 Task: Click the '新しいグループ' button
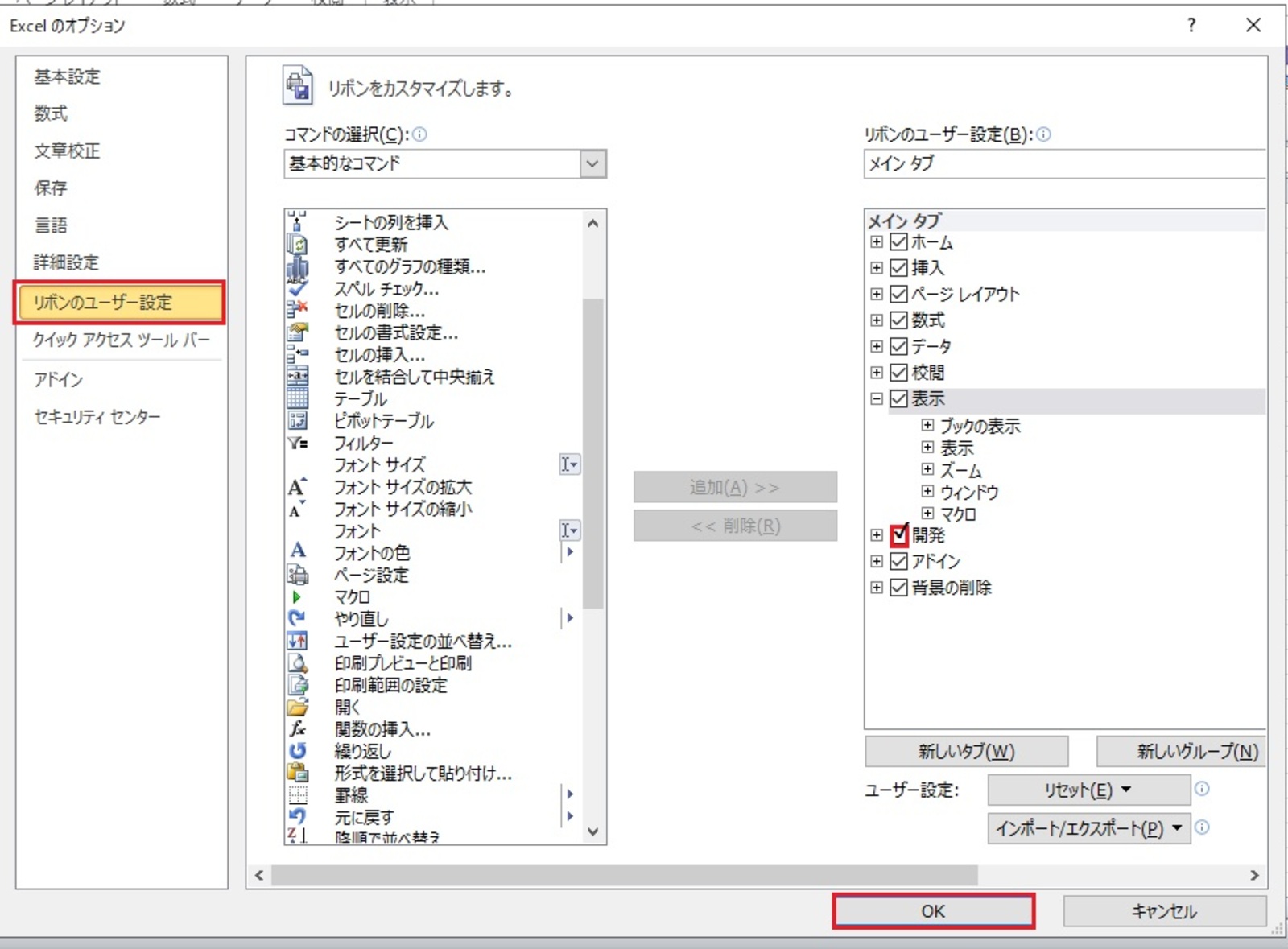point(1182,751)
